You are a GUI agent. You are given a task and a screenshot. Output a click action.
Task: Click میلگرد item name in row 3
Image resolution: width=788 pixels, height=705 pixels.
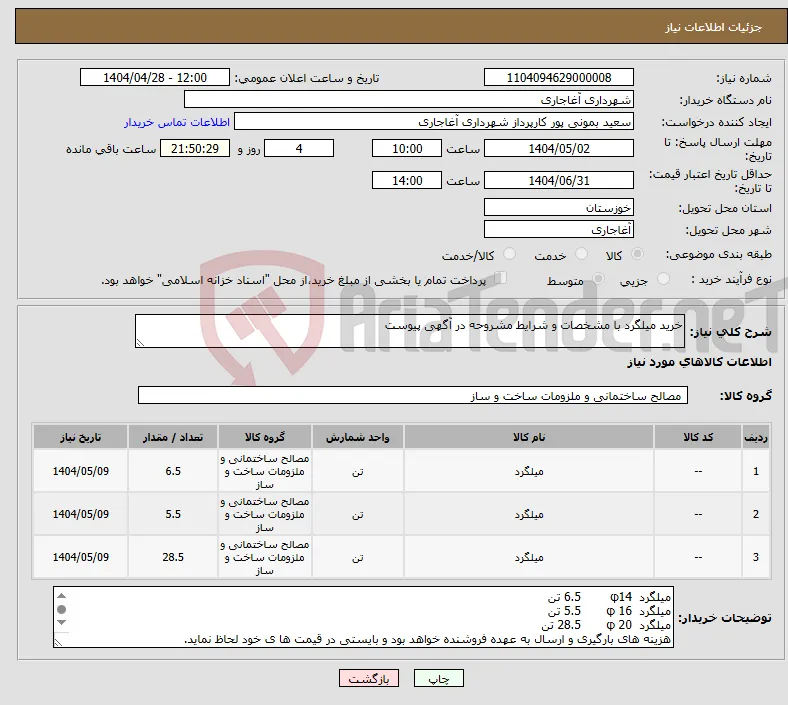[529, 557]
